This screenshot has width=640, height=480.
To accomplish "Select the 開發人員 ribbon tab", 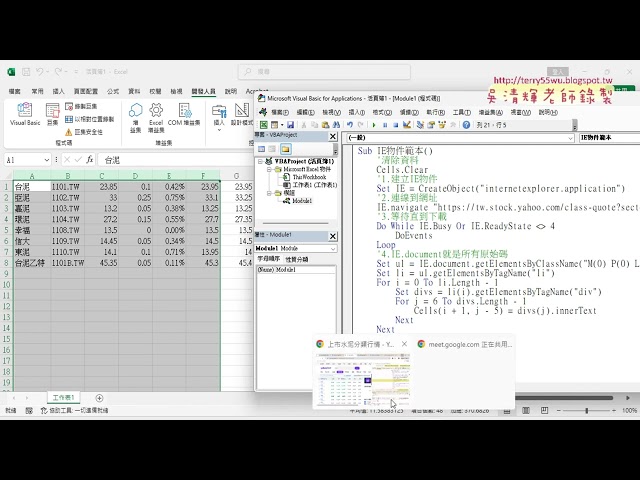I will (x=204, y=91).
